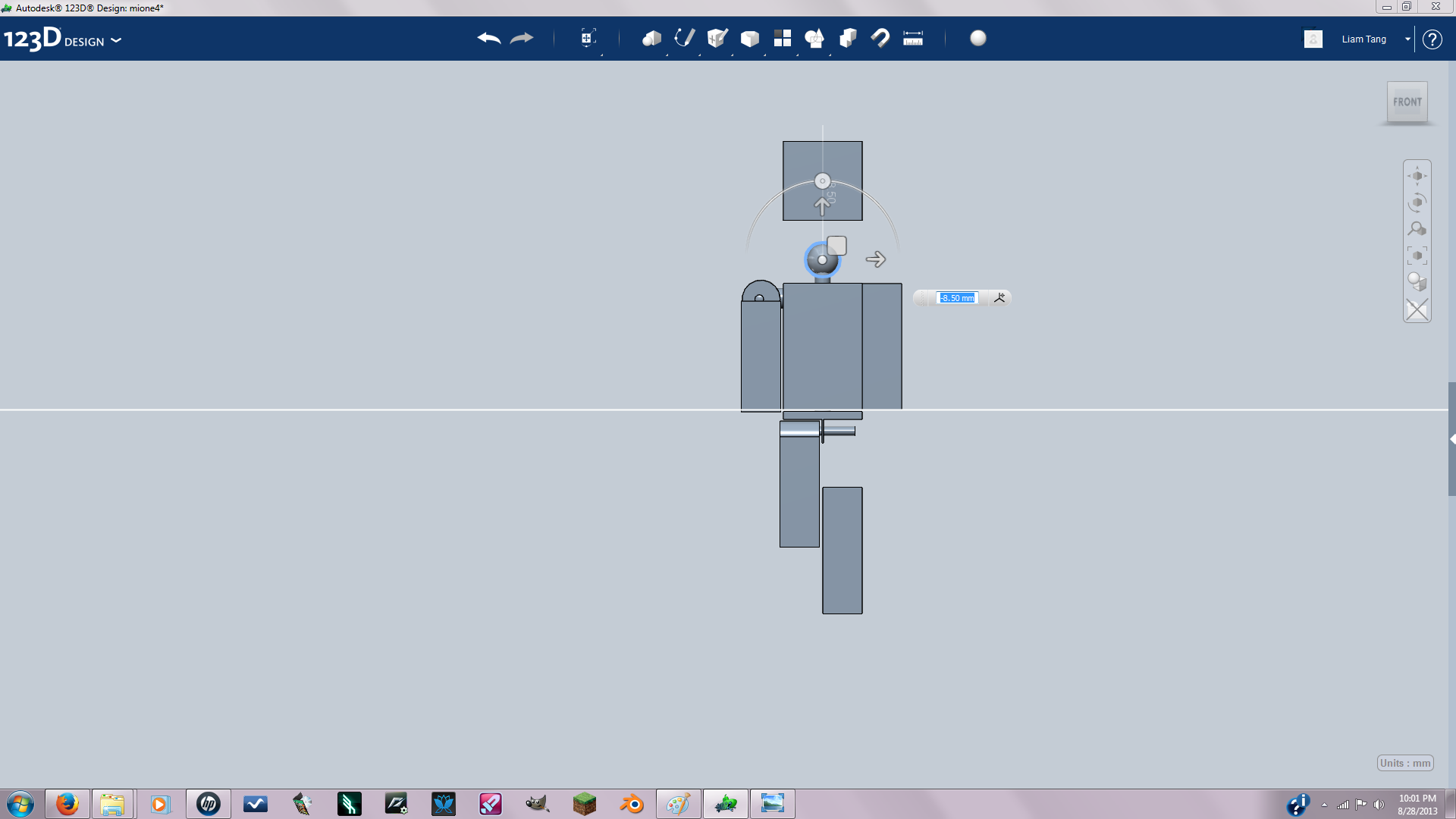The height and width of the screenshot is (819, 1456).
Task: Redo the last undone action
Action: point(522,38)
